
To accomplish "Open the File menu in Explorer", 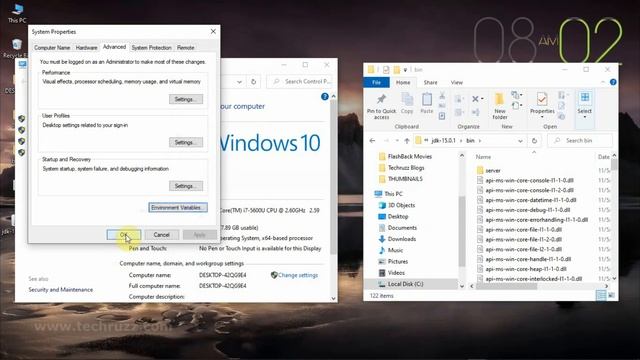I will [x=376, y=82].
